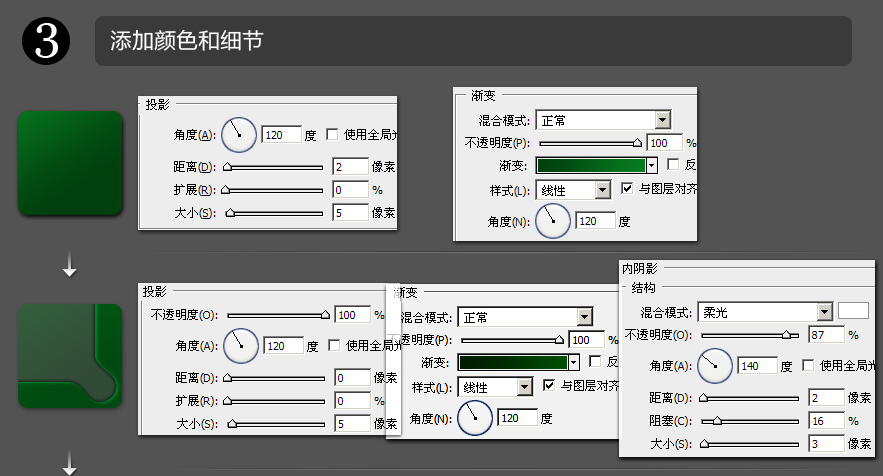Click the white color swatch in 内阴影 panel

click(853, 310)
